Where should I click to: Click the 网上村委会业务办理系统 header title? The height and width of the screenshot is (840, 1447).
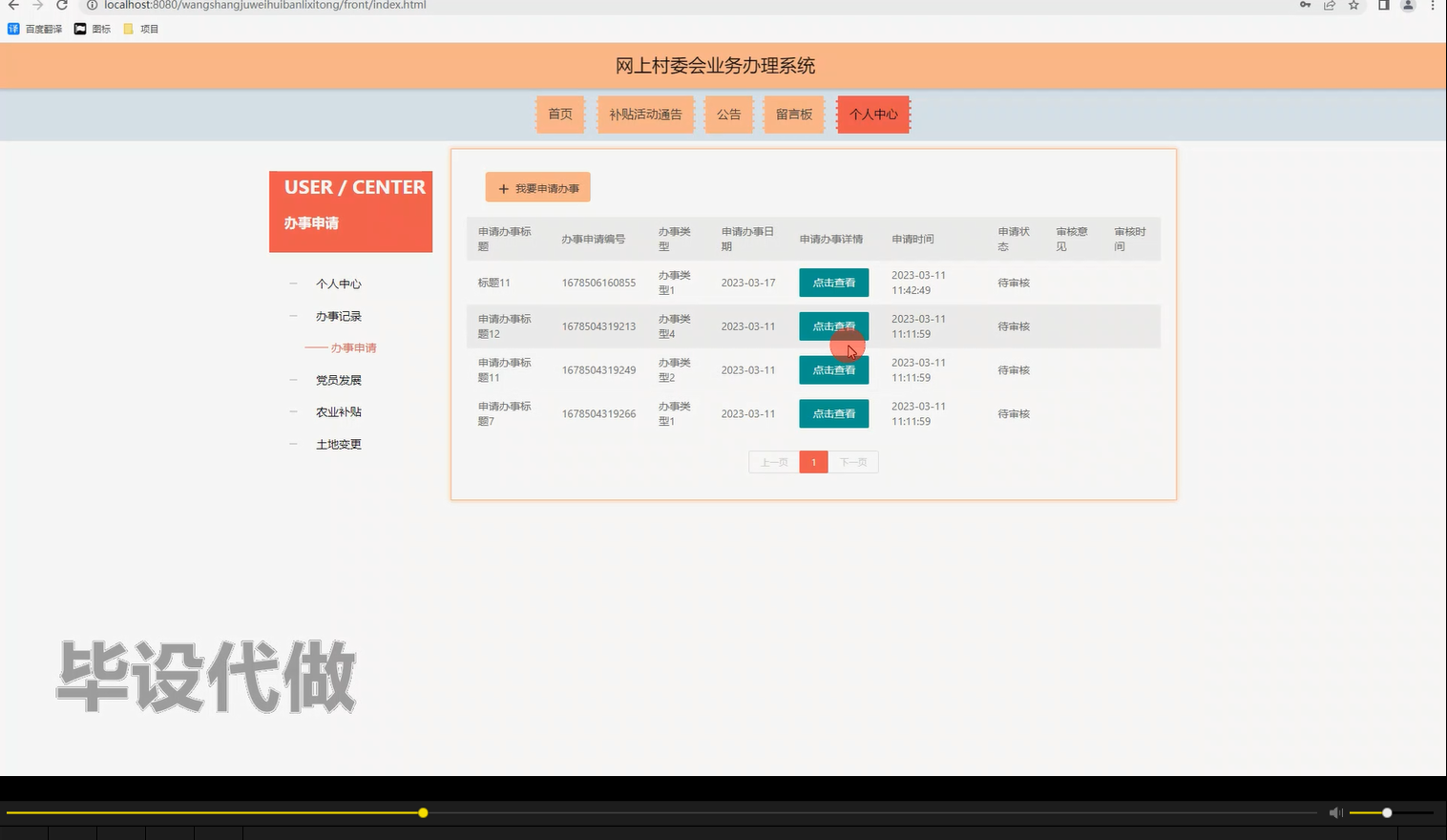[716, 66]
